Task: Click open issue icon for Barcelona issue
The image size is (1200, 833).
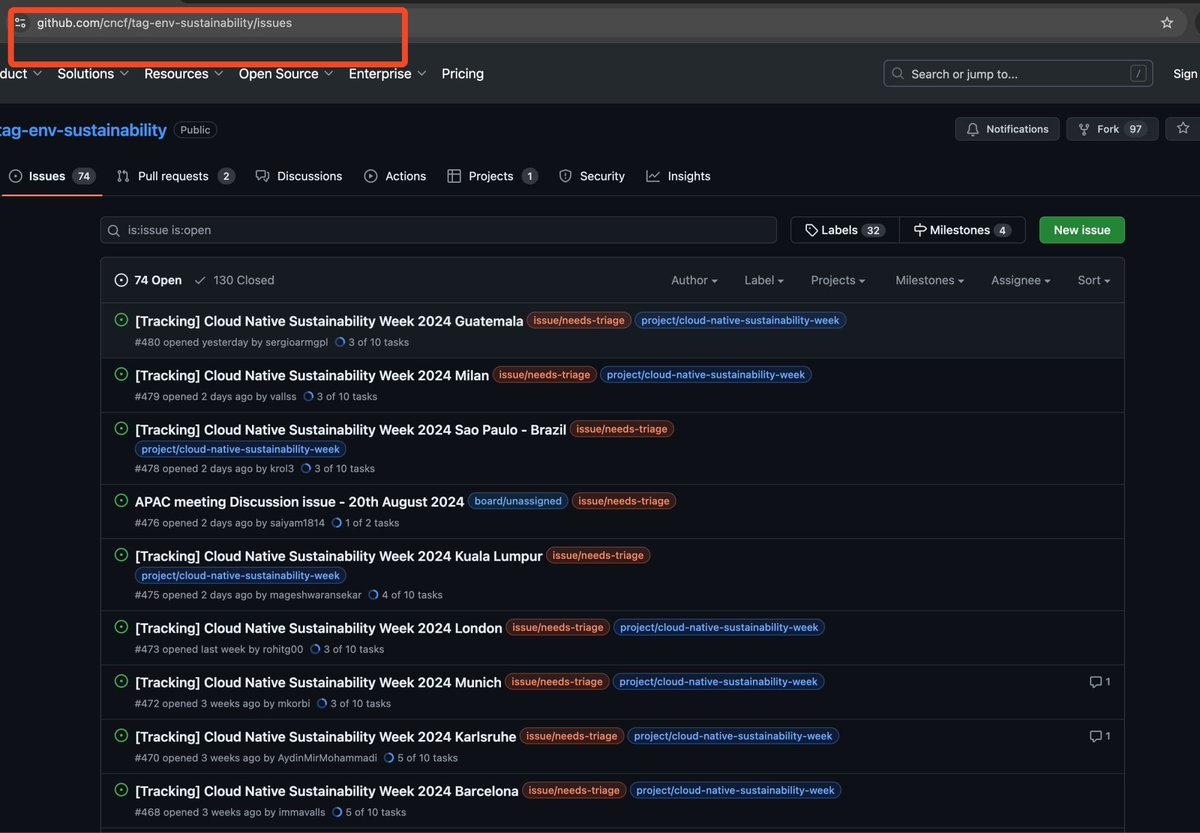Action: (121, 789)
